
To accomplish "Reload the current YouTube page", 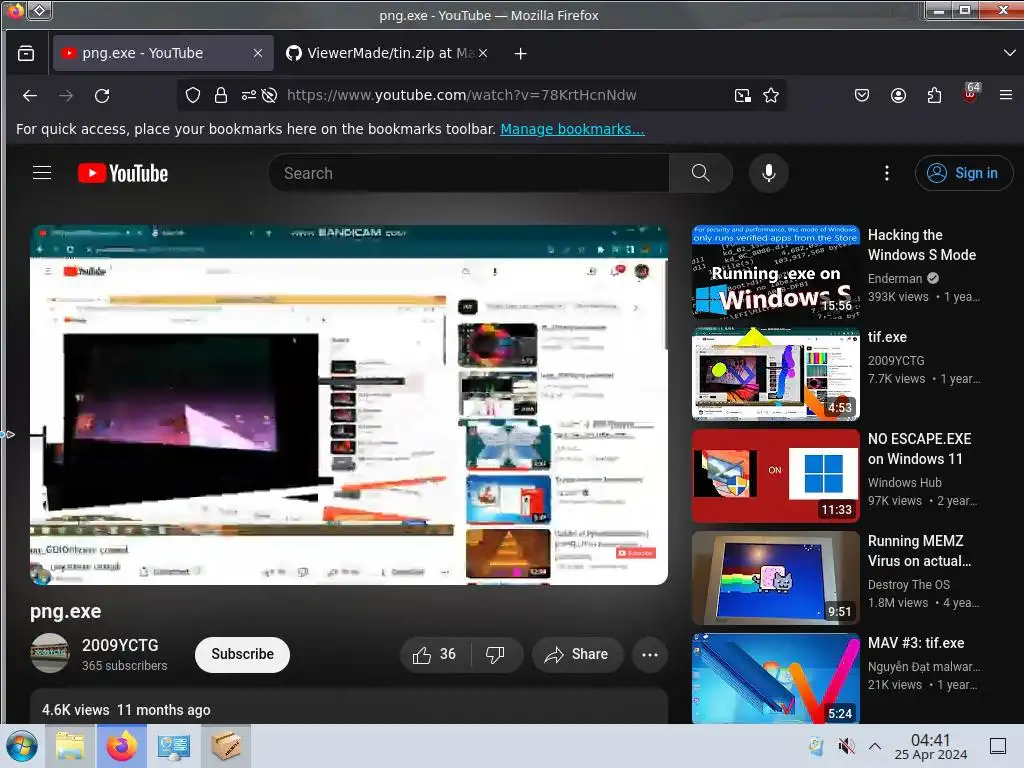I will coord(102,95).
